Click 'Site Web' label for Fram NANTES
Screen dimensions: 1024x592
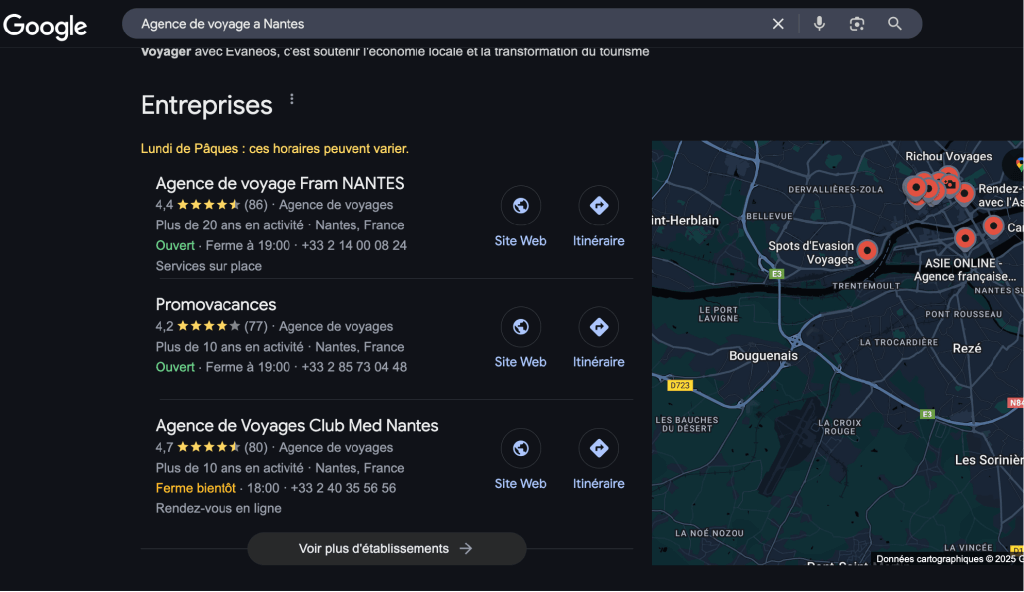pos(520,241)
